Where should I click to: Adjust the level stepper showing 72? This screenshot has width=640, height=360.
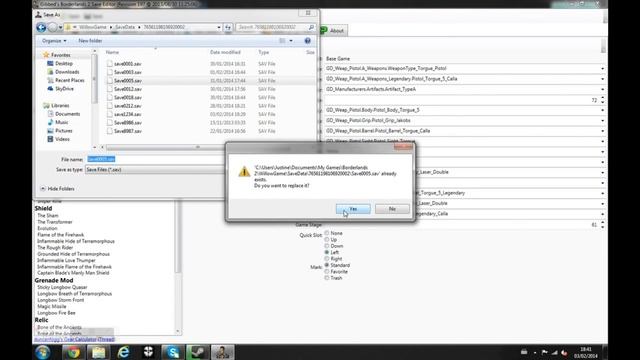602,100
